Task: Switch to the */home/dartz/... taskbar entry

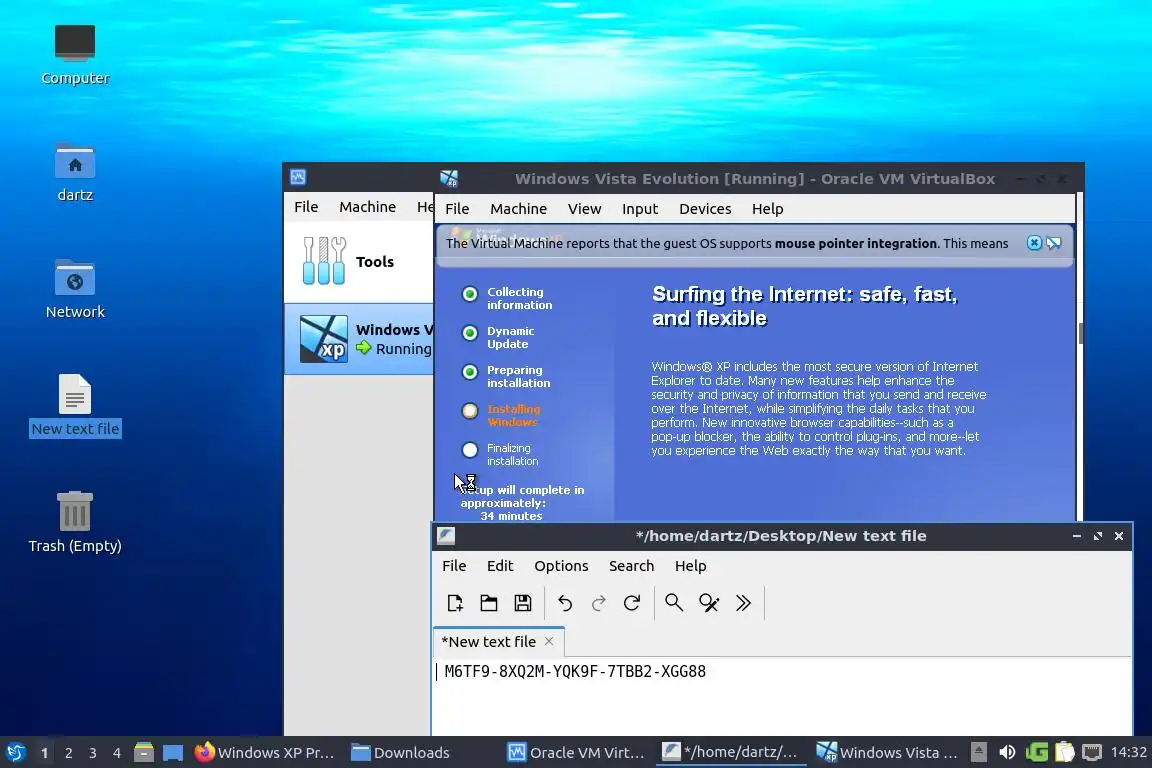Action: (x=730, y=753)
